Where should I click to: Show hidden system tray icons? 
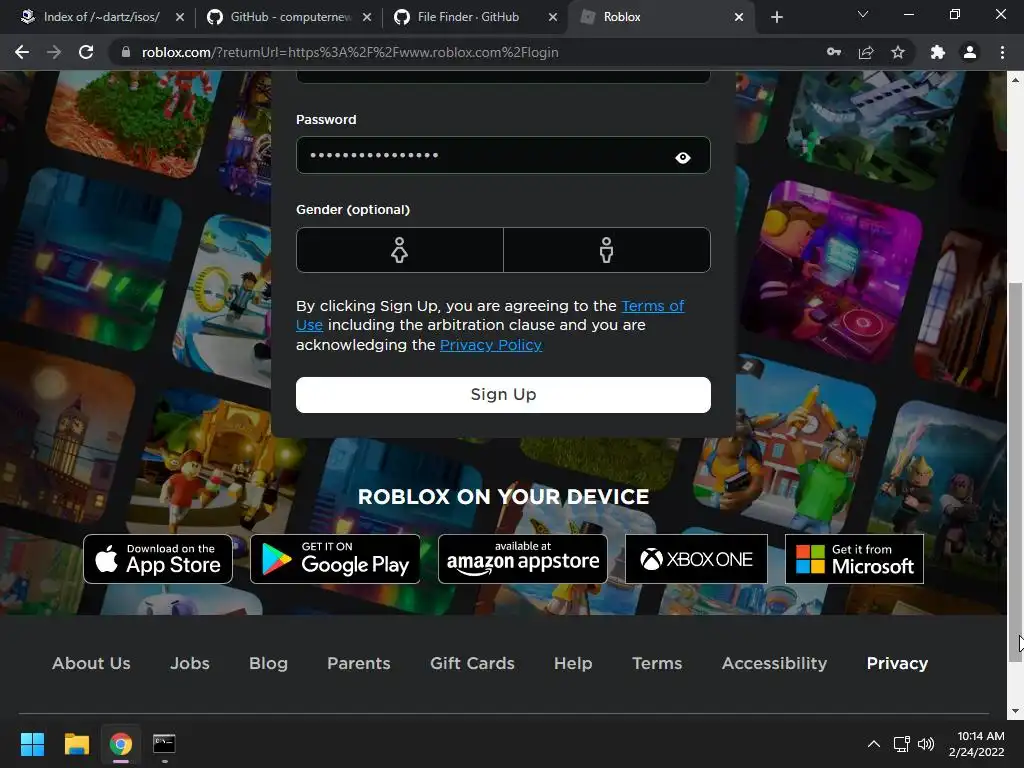[873, 744]
